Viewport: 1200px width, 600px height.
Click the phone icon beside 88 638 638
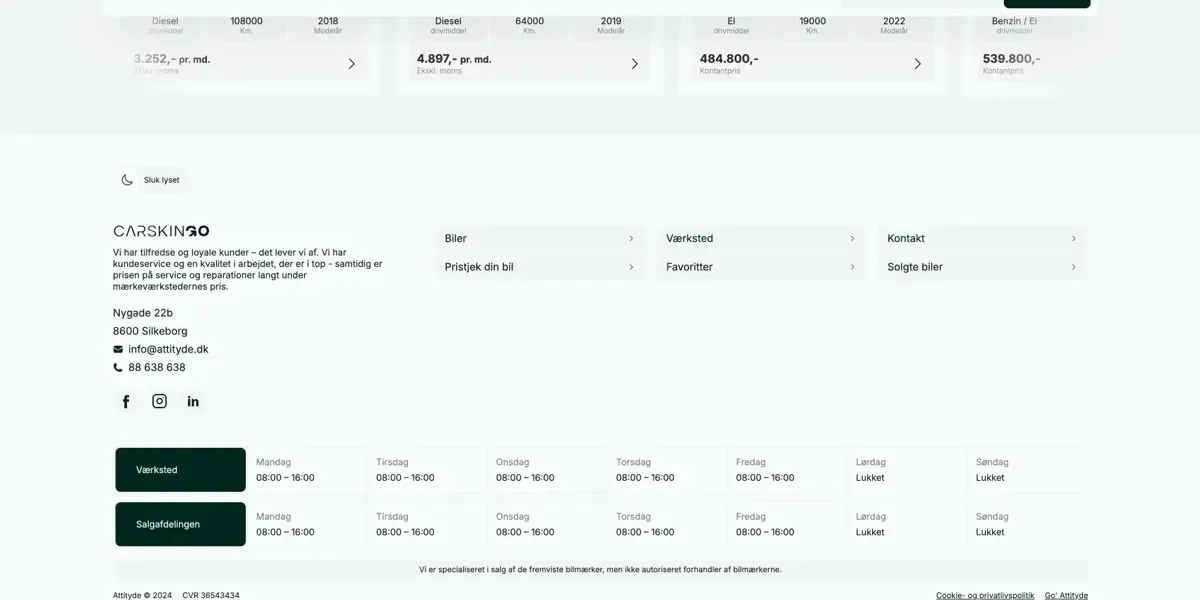[x=118, y=368]
